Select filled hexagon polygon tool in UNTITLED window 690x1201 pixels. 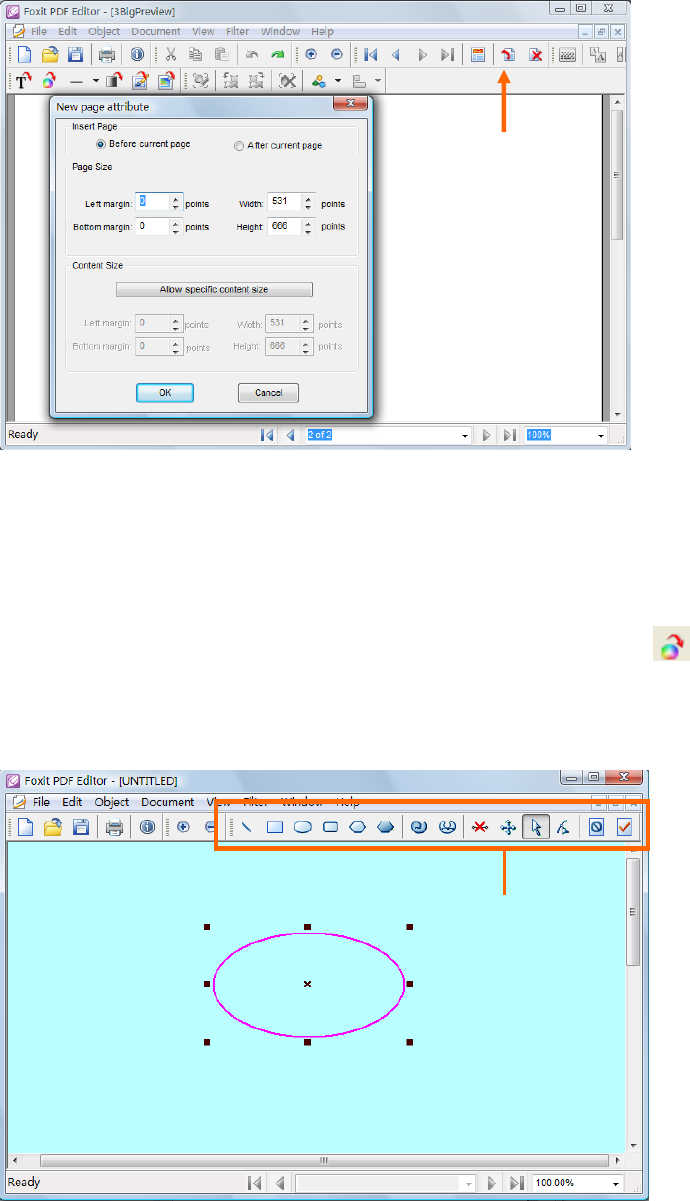[385, 827]
